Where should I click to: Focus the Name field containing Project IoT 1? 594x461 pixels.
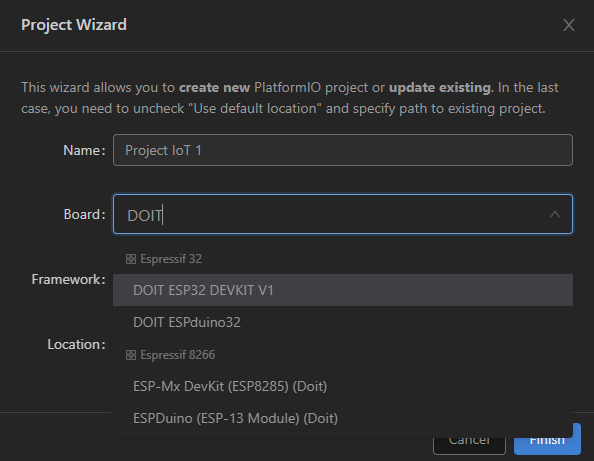point(343,150)
